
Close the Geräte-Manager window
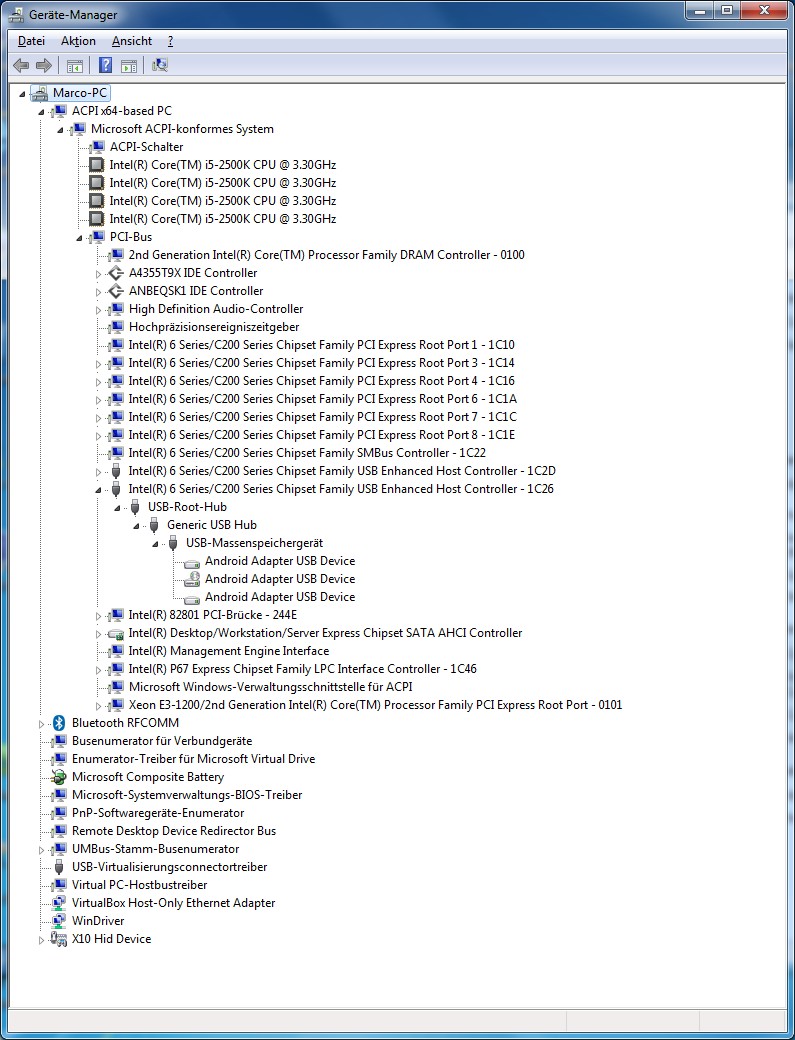pos(764,10)
